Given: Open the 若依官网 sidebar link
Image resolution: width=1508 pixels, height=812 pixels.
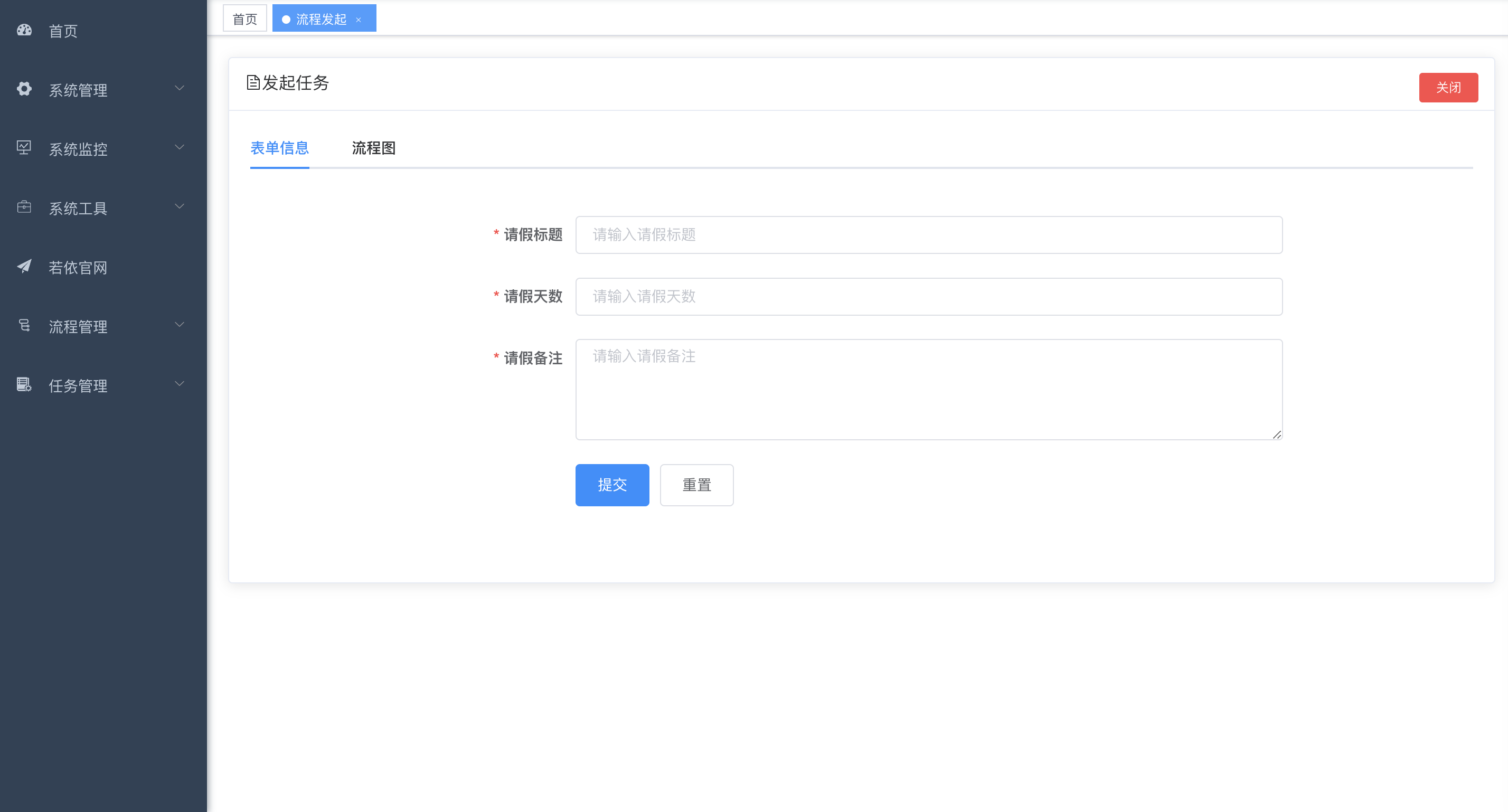Looking at the screenshot, I should (x=103, y=267).
